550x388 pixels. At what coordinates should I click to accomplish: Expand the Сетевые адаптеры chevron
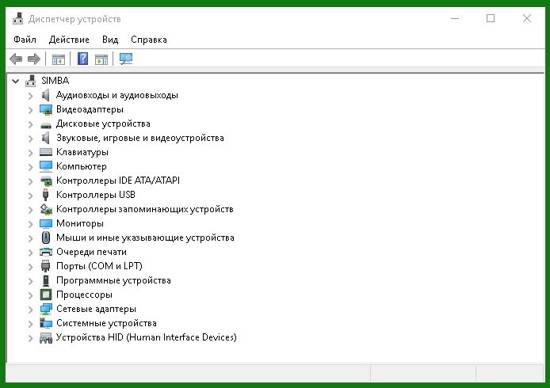point(31,309)
